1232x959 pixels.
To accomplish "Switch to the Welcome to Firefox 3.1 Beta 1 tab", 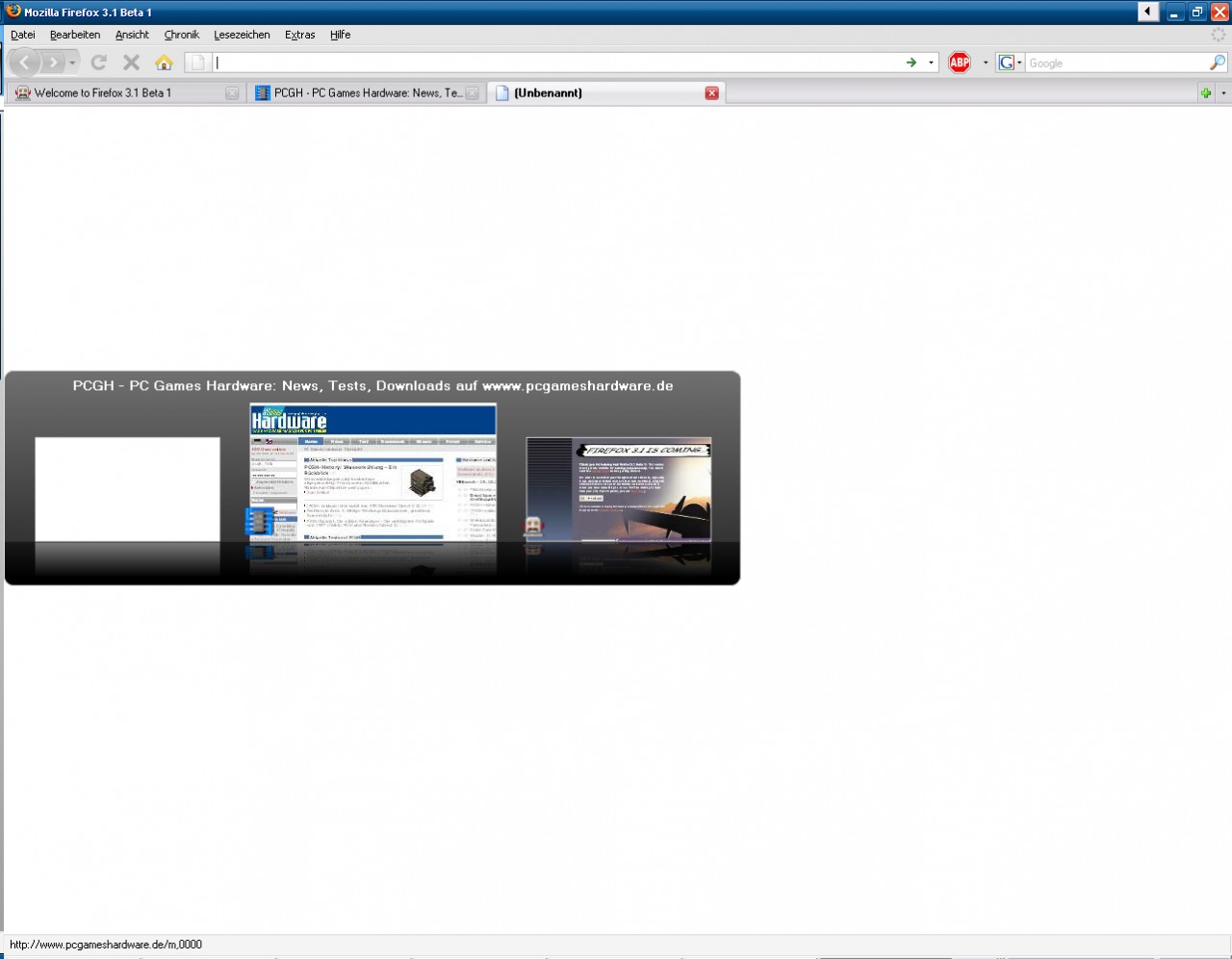I will tap(126, 93).
